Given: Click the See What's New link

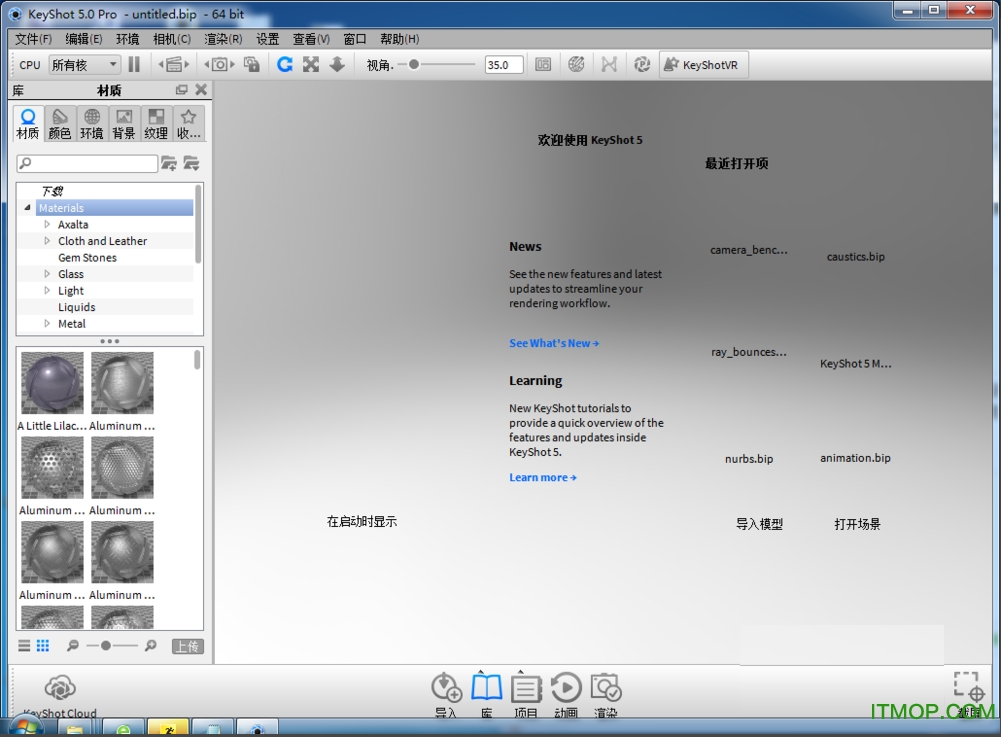Looking at the screenshot, I should 554,343.
